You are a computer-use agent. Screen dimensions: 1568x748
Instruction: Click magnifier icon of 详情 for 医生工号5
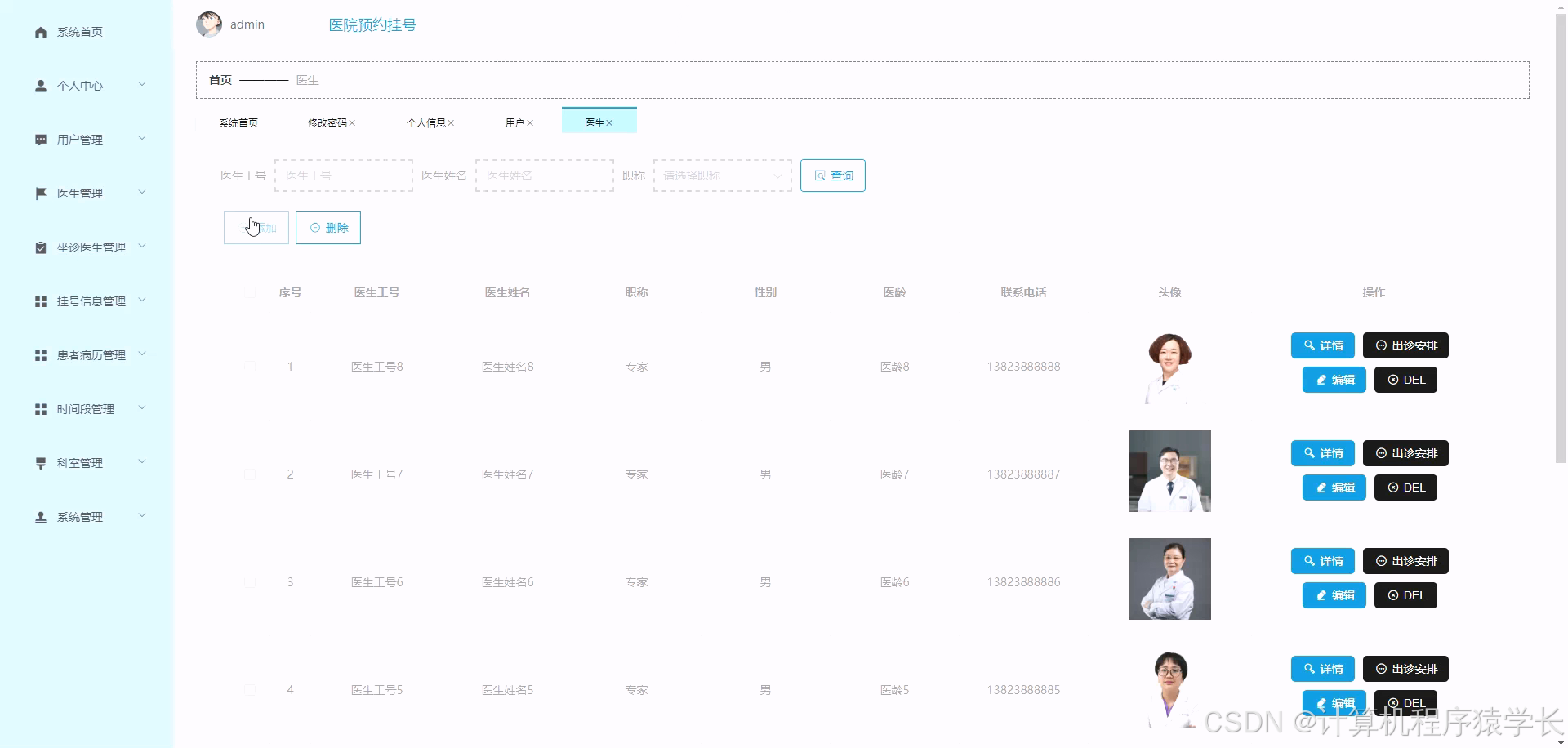click(x=1309, y=669)
